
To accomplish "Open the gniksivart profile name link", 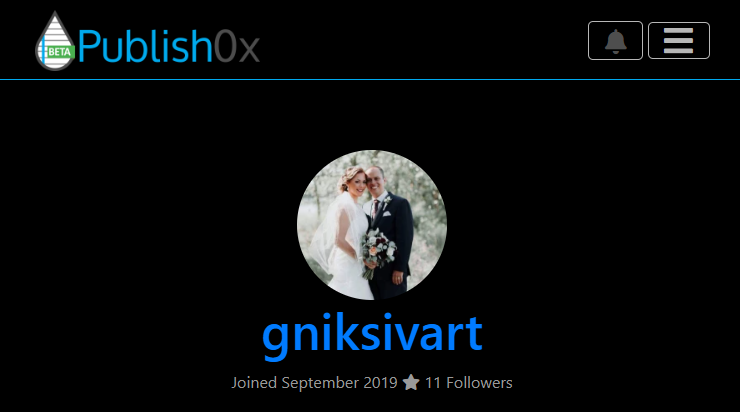I will coord(372,334).
